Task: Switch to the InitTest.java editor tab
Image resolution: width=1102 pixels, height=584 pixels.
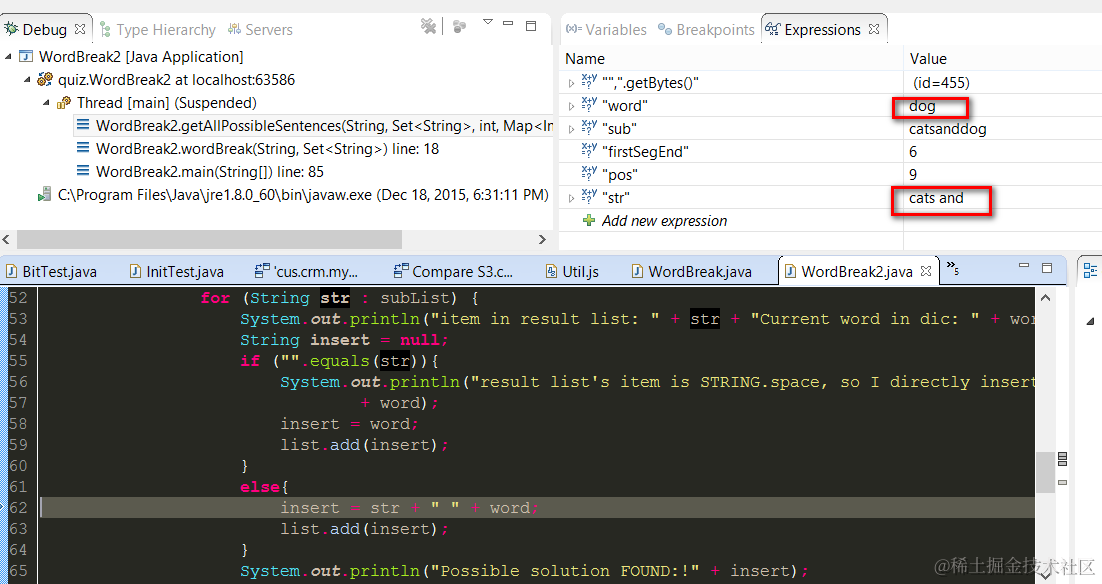Action: pos(176,271)
